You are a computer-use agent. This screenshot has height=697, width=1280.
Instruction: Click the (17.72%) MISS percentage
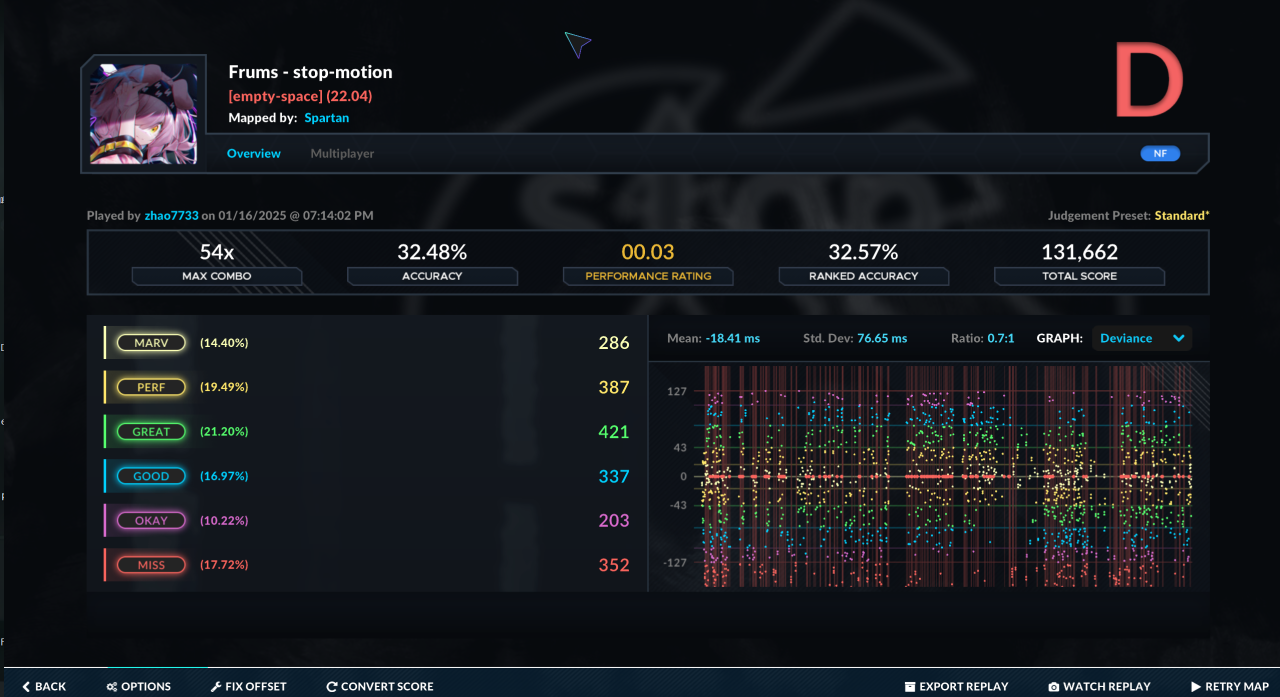click(224, 565)
